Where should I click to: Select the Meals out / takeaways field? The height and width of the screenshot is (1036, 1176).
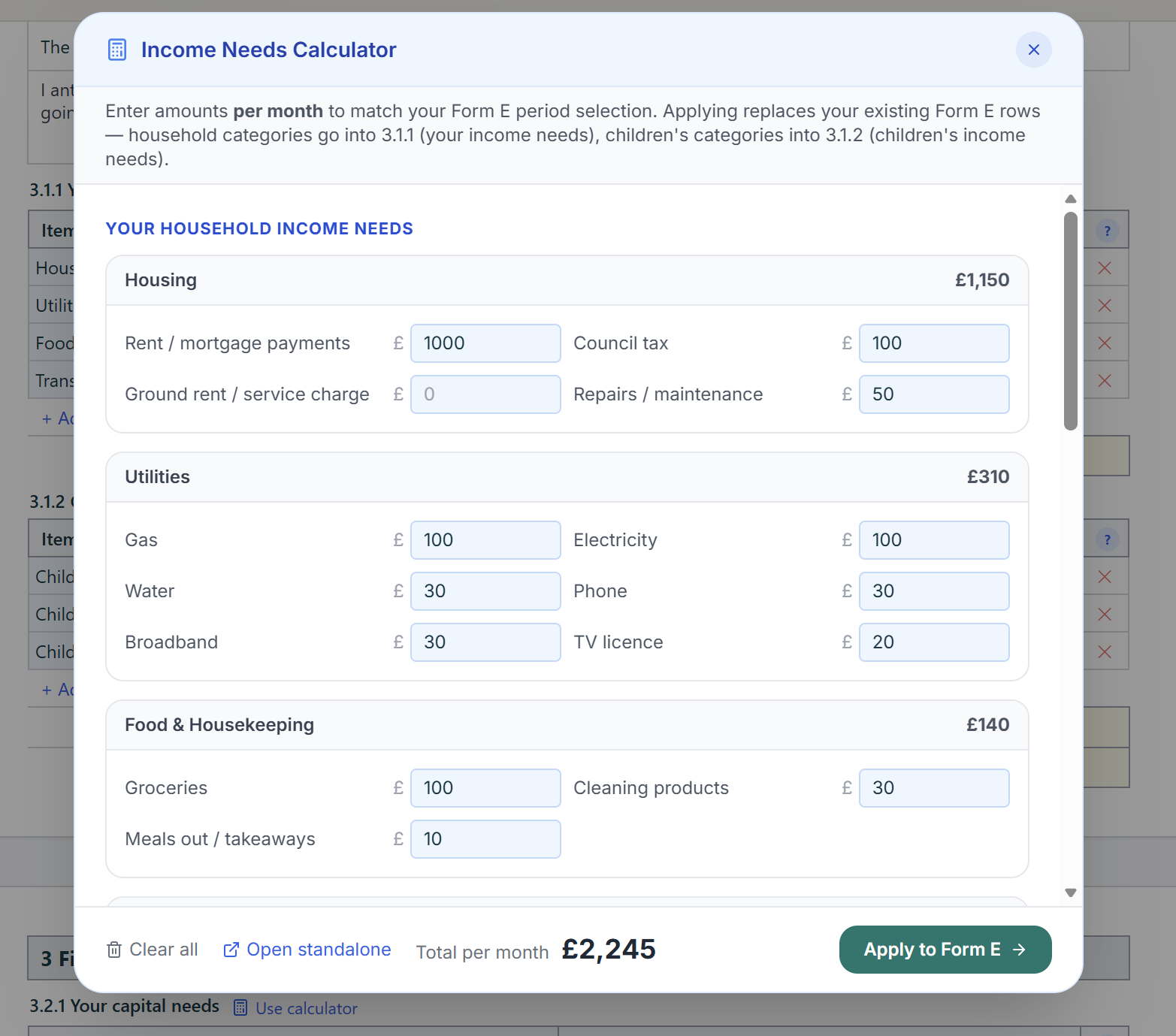pyautogui.click(x=485, y=839)
